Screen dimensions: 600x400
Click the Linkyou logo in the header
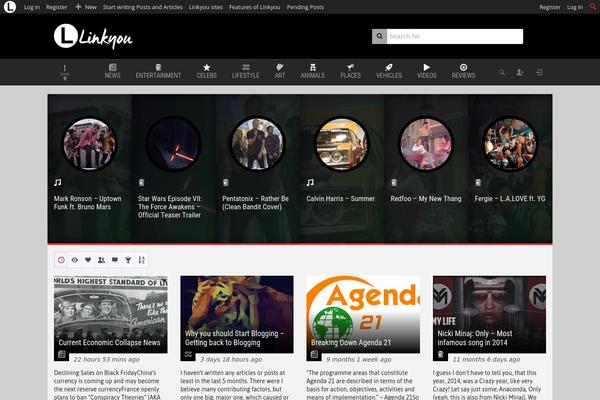click(x=93, y=37)
